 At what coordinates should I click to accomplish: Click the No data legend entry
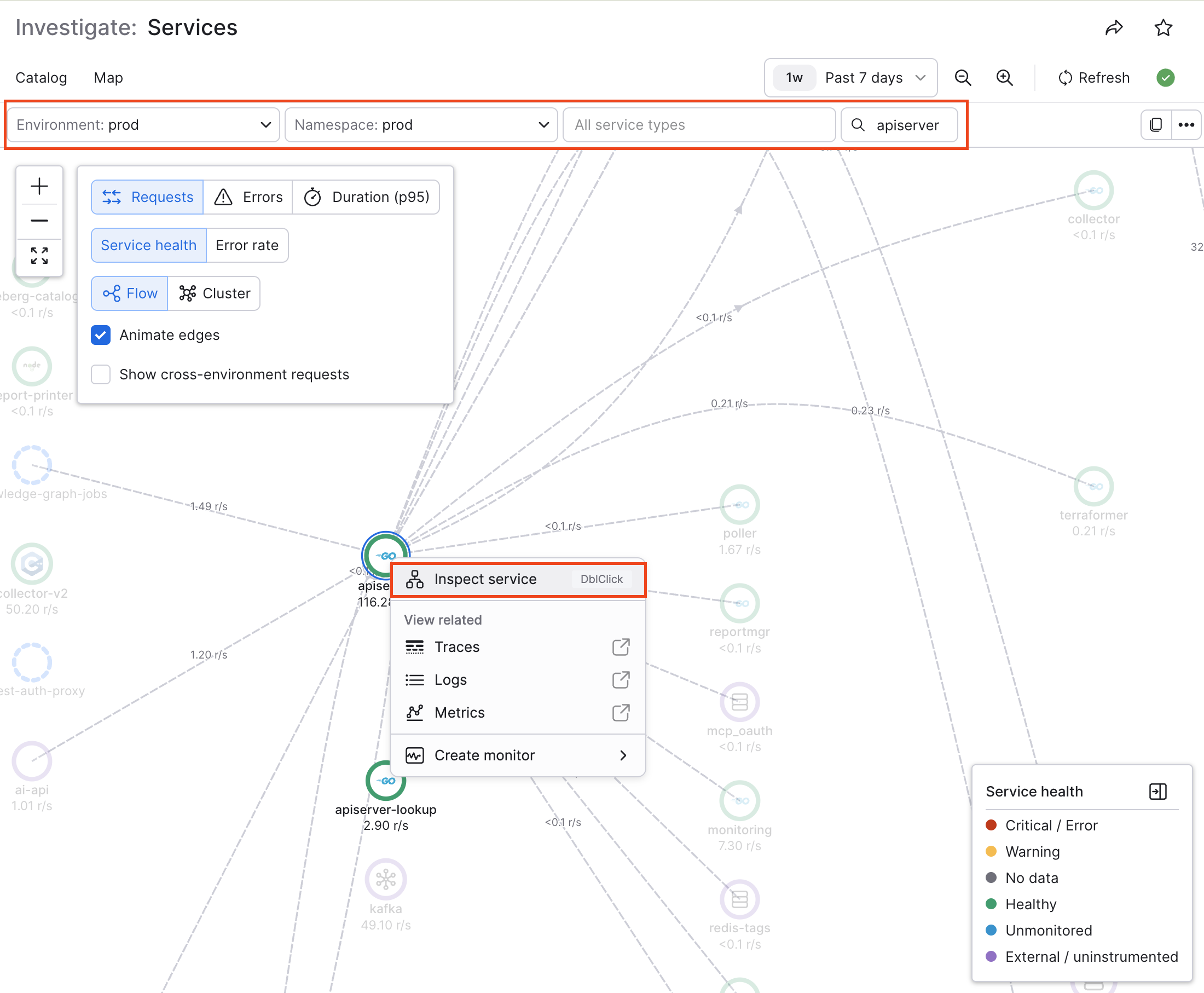[x=1022, y=877]
